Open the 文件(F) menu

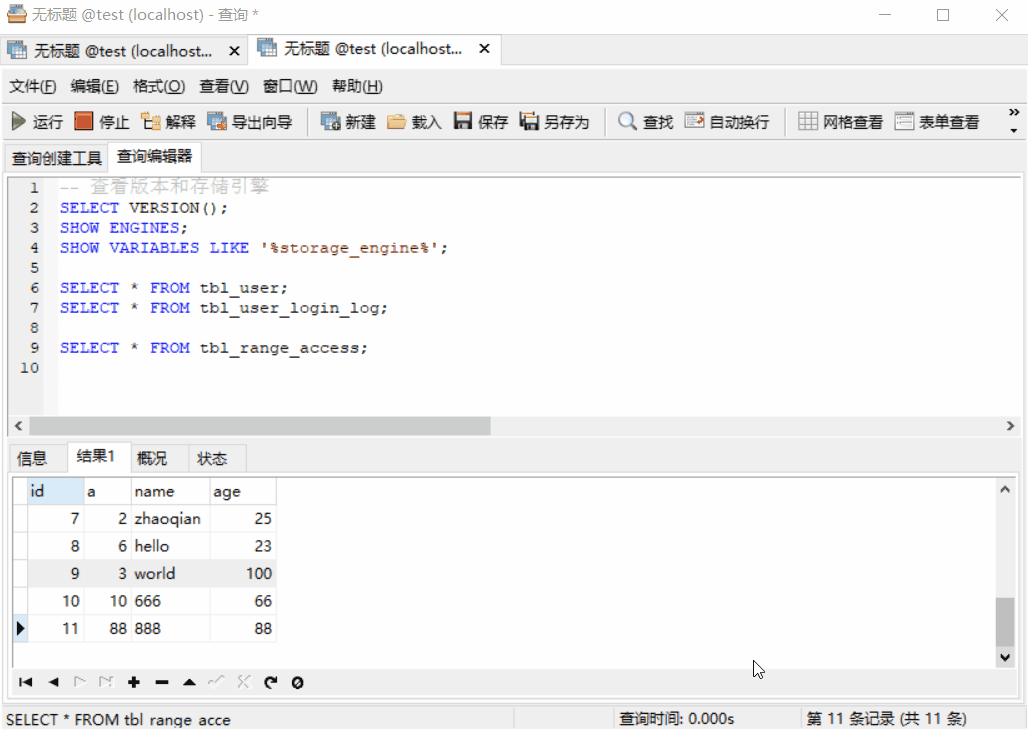pyautogui.click(x=32, y=87)
